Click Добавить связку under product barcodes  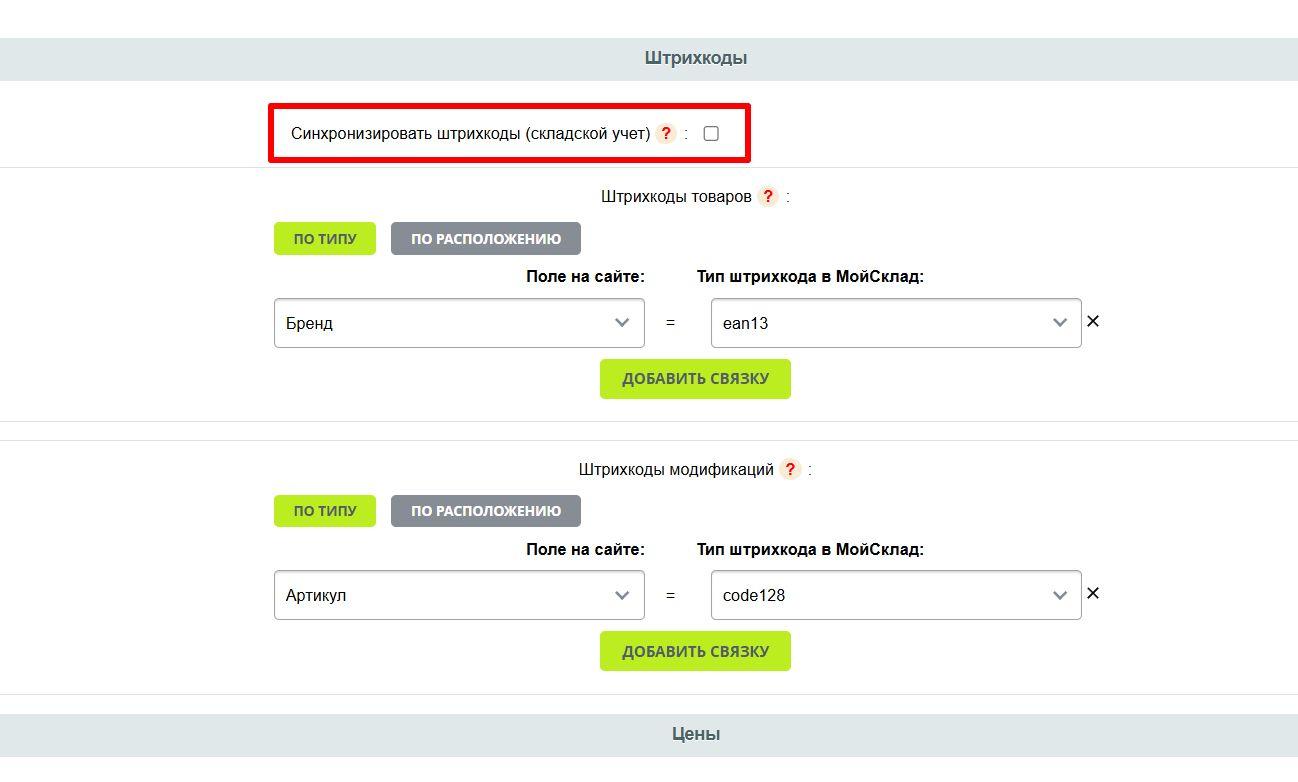point(695,379)
